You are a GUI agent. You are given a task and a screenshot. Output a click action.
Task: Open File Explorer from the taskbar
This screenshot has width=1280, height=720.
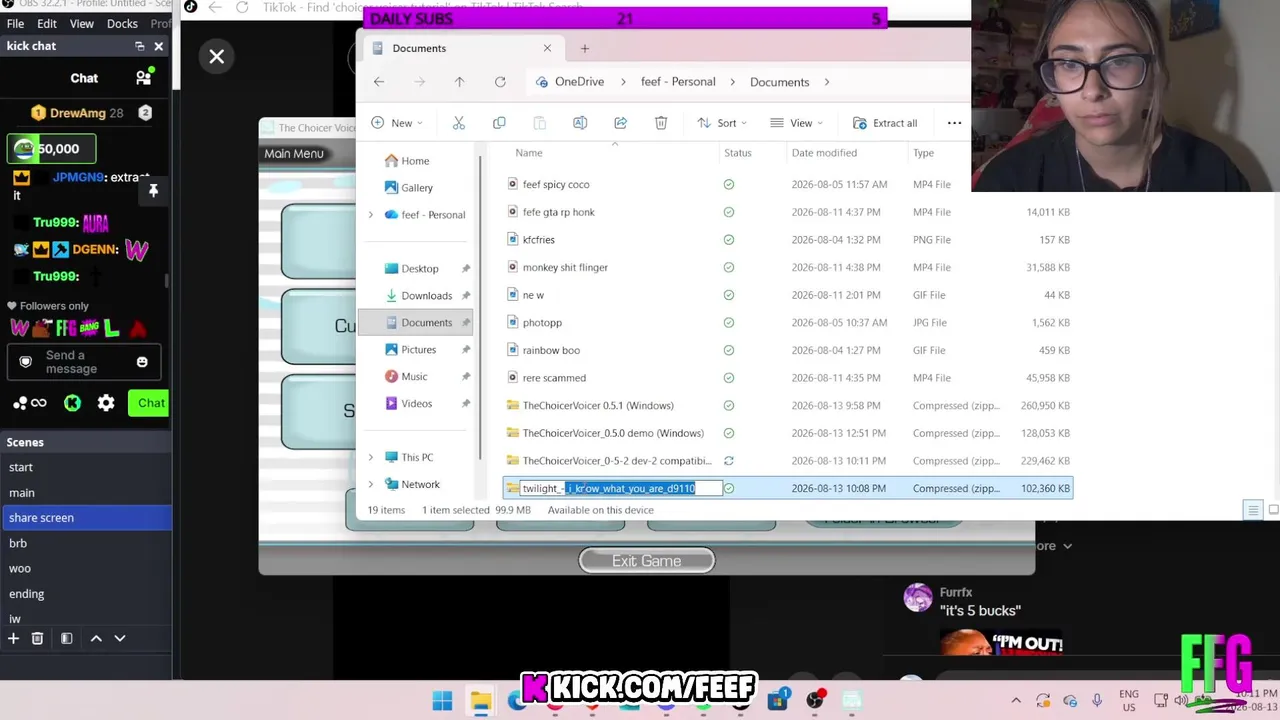click(x=480, y=700)
